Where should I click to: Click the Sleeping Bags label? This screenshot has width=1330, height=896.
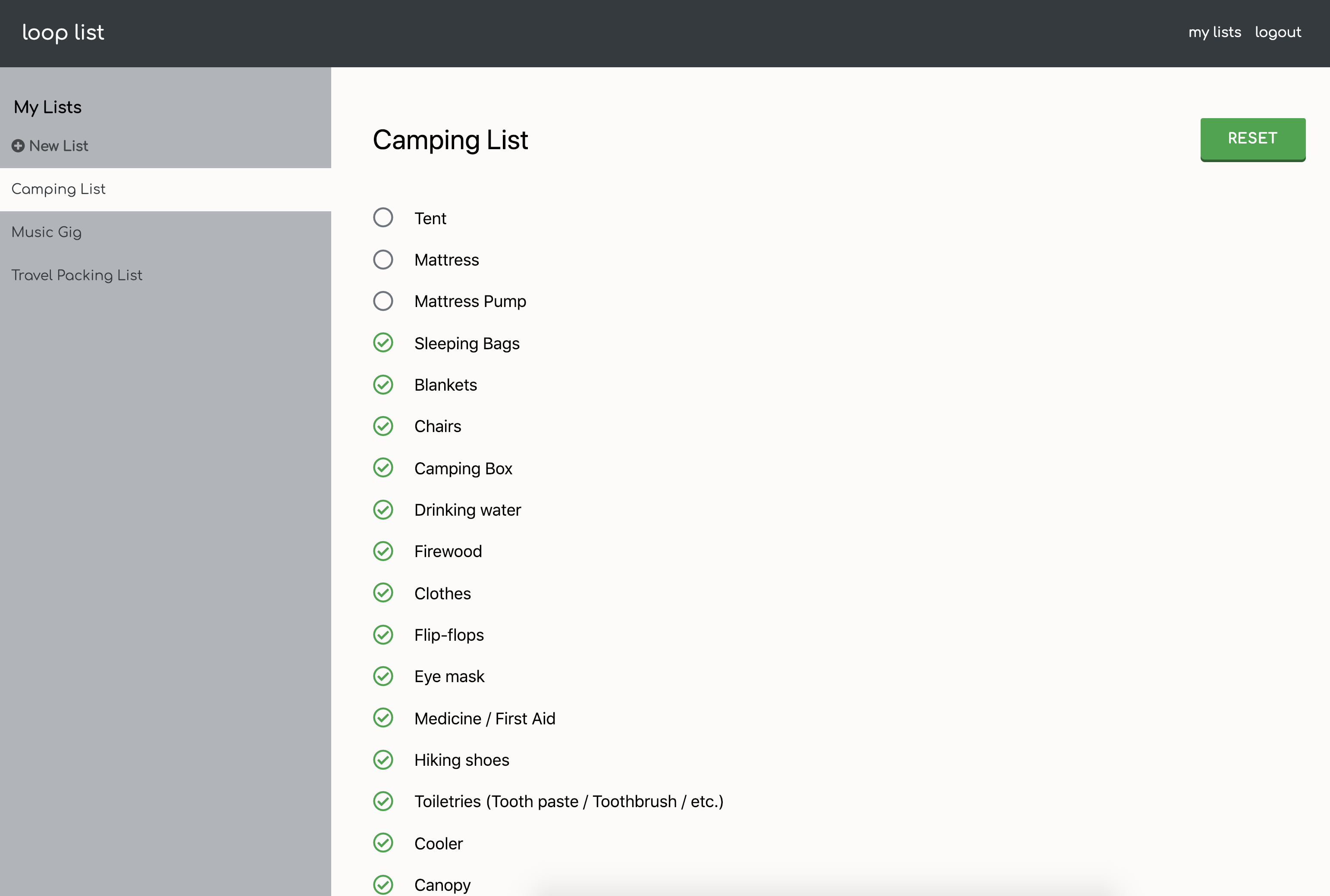(x=467, y=343)
